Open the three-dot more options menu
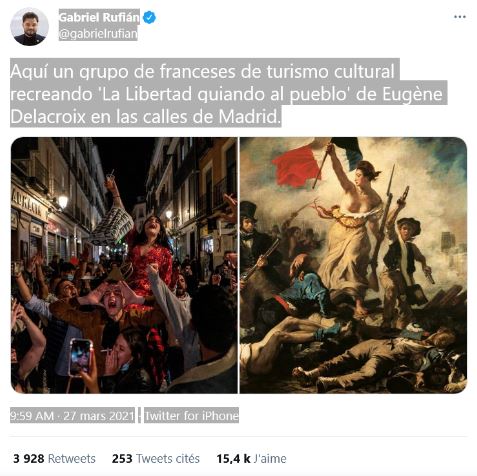Image resolution: width=477 pixels, height=476 pixels. click(460, 17)
